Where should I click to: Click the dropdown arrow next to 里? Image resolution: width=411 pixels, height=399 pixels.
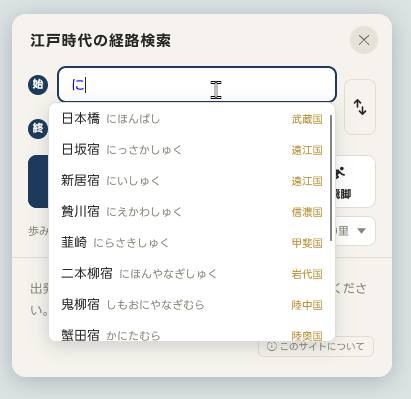coord(362,231)
